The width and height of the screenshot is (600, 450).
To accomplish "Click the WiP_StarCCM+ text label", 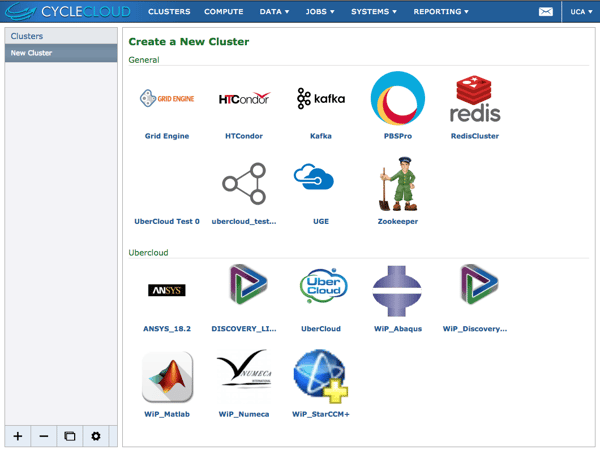I will click(x=321, y=414).
